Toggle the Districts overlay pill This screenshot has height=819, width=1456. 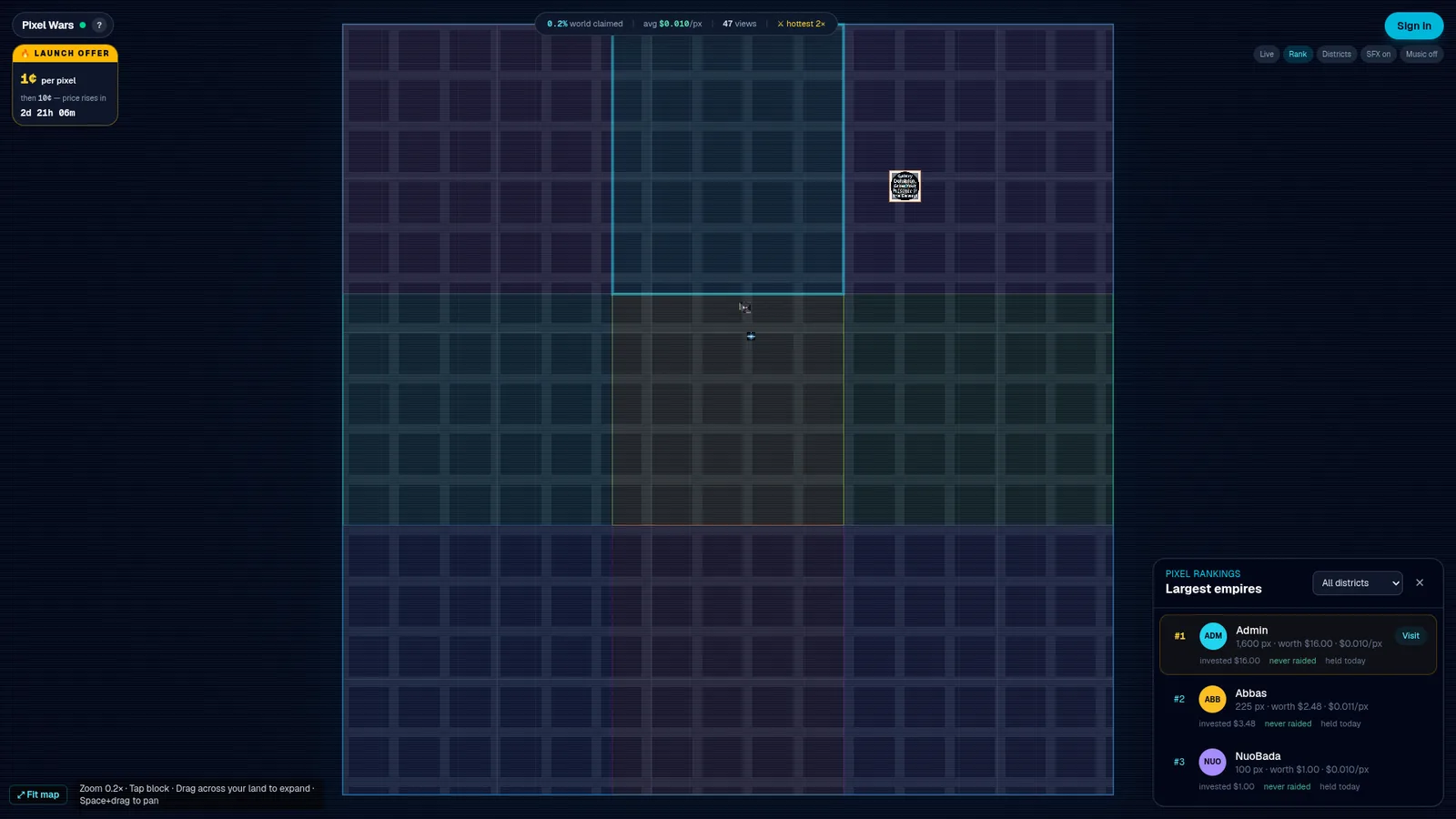point(1336,55)
